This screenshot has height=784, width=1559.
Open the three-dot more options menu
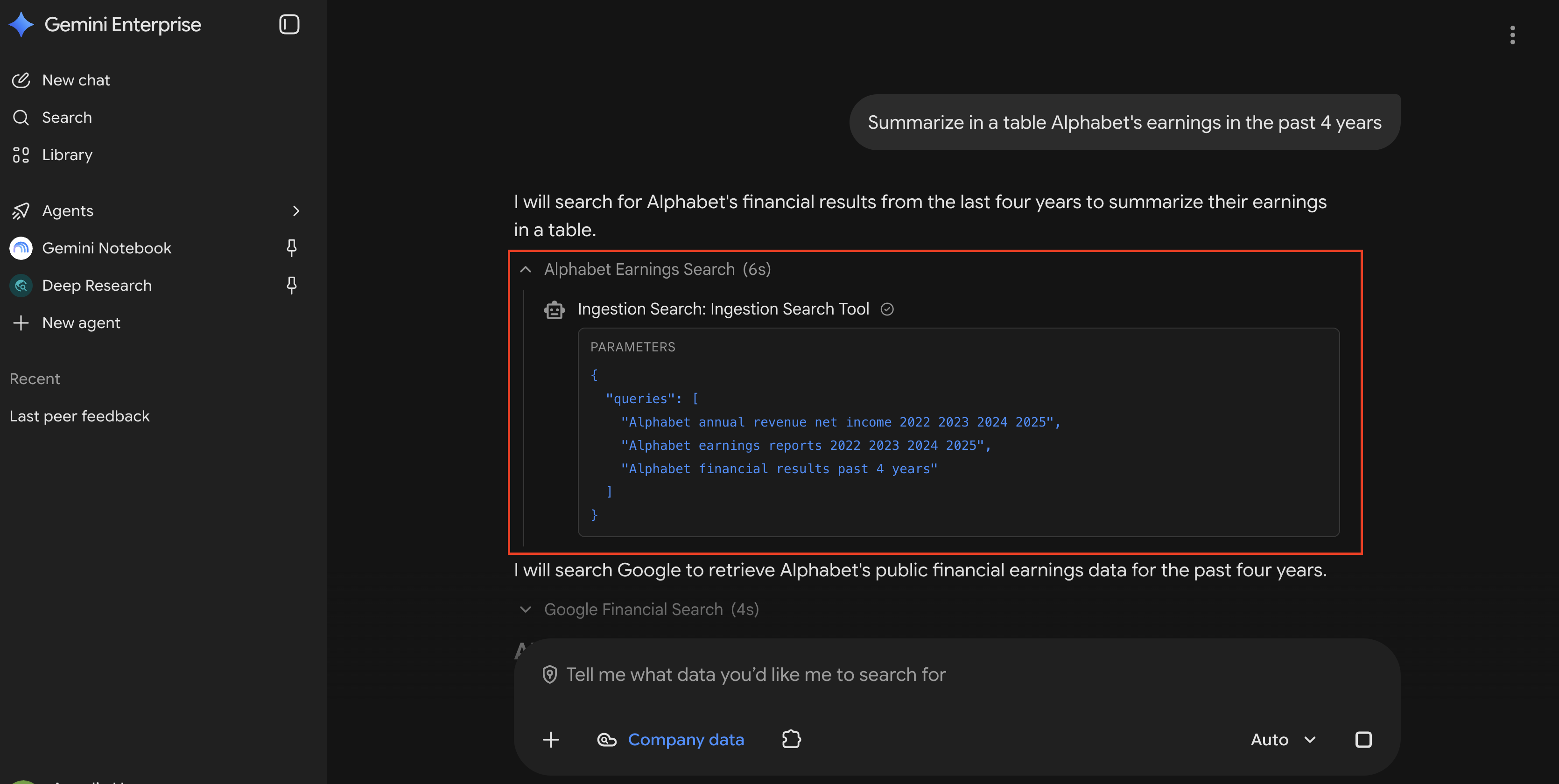coord(1512,35)
